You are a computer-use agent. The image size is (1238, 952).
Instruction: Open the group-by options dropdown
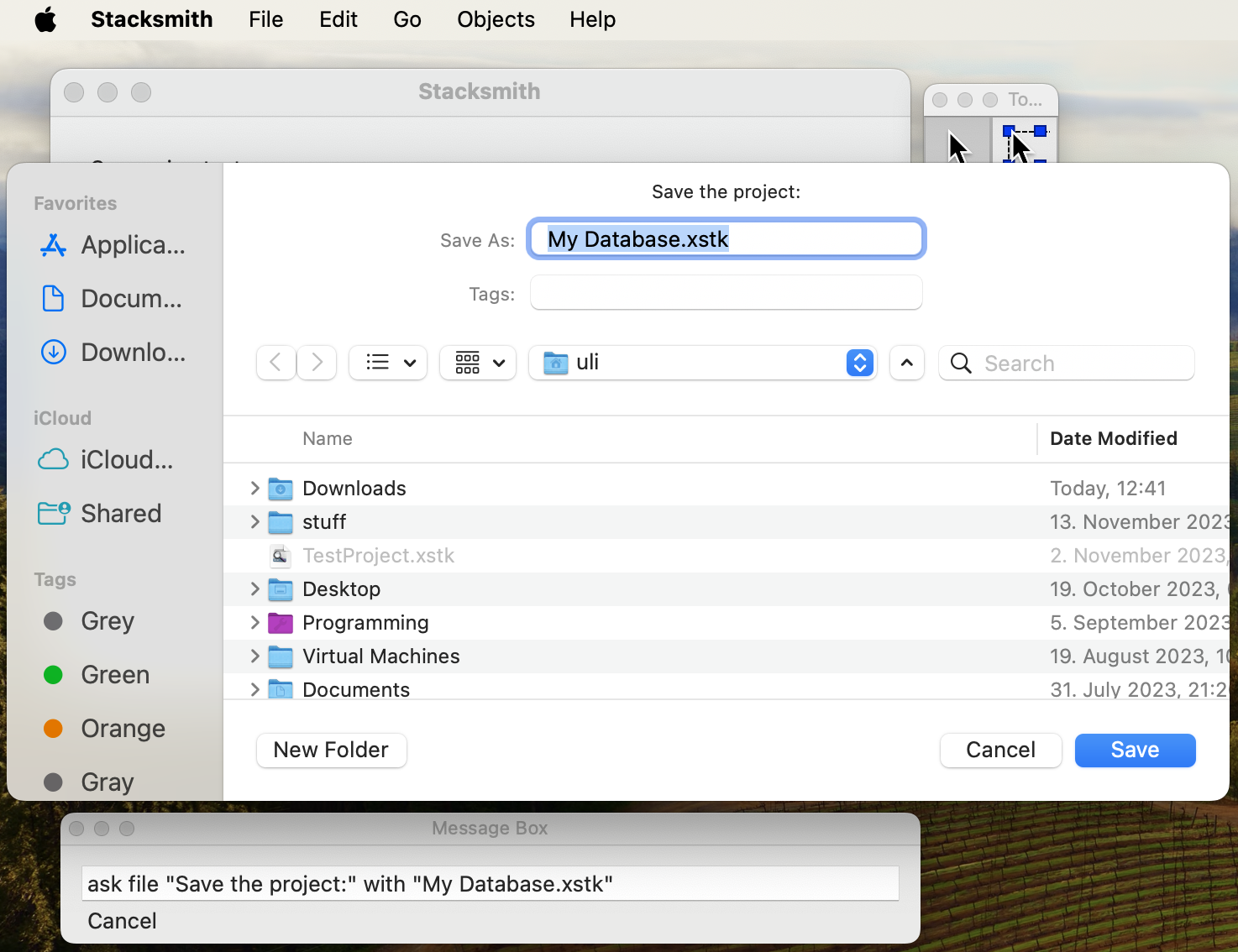pyautogui.click(x=478, y=363)
